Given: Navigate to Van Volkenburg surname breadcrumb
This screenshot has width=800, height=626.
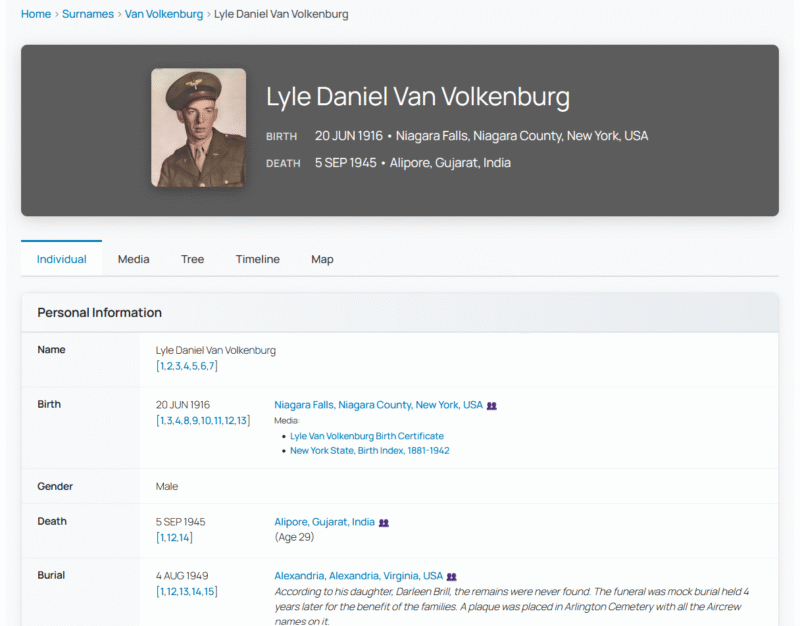Looking at the screenshot, I should tap(164, 14).
